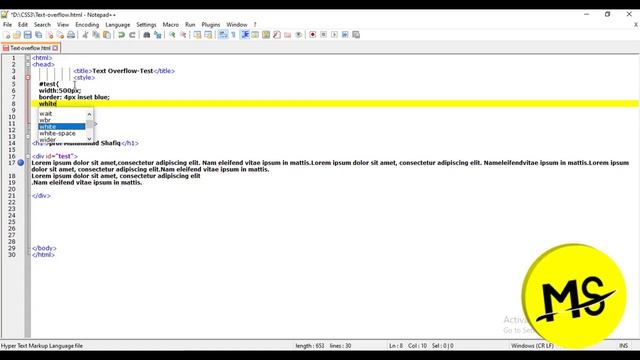Open the Plugins menu
This screenshot has height=360, width=640.
click(x=211, y=25)
